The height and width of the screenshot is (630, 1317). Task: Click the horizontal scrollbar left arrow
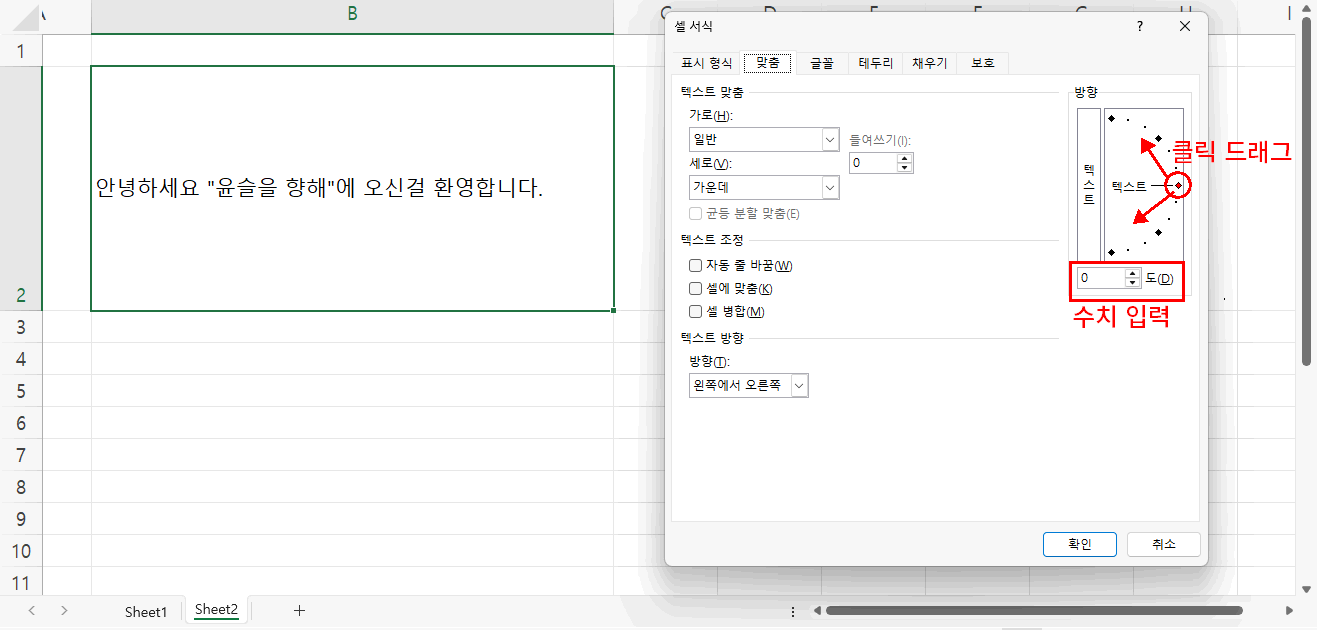point(817,610)
